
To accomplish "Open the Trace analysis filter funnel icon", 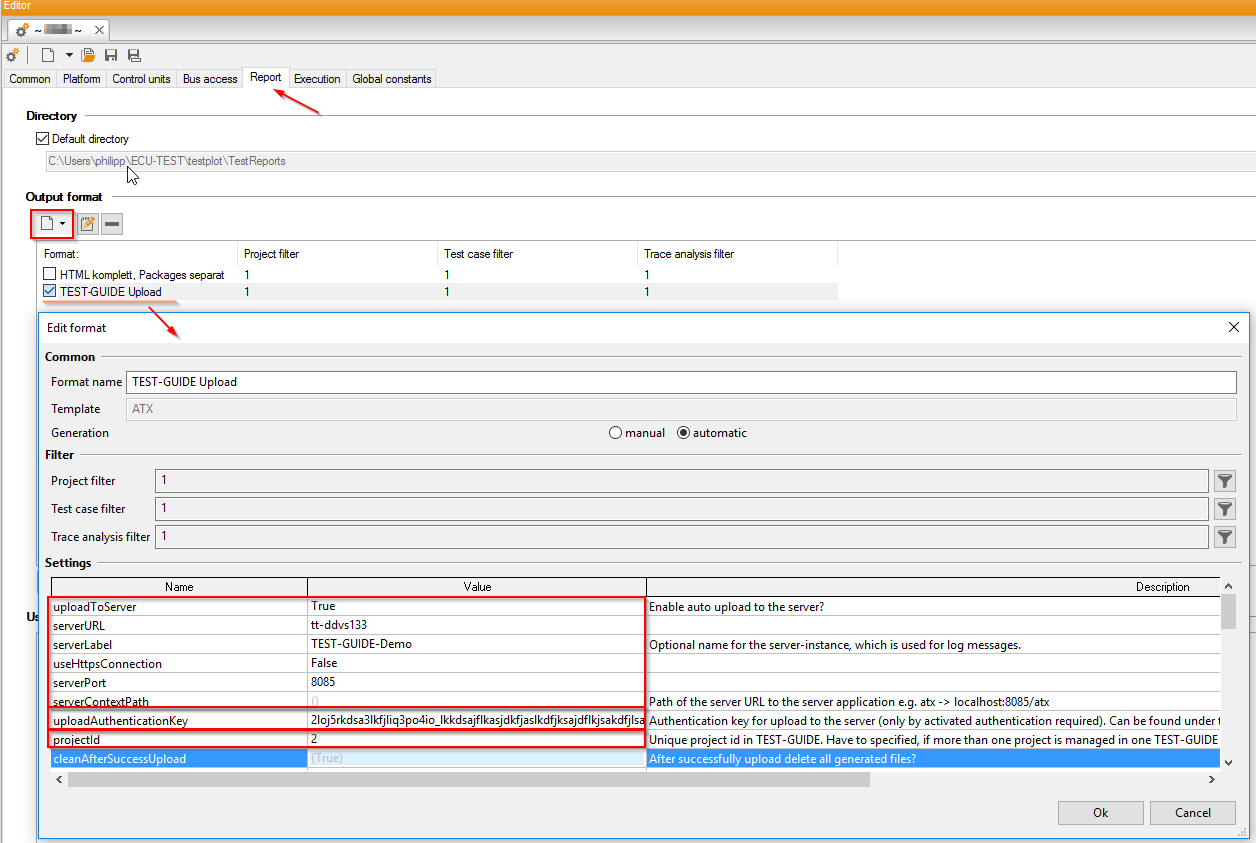I will point(1224,537).
